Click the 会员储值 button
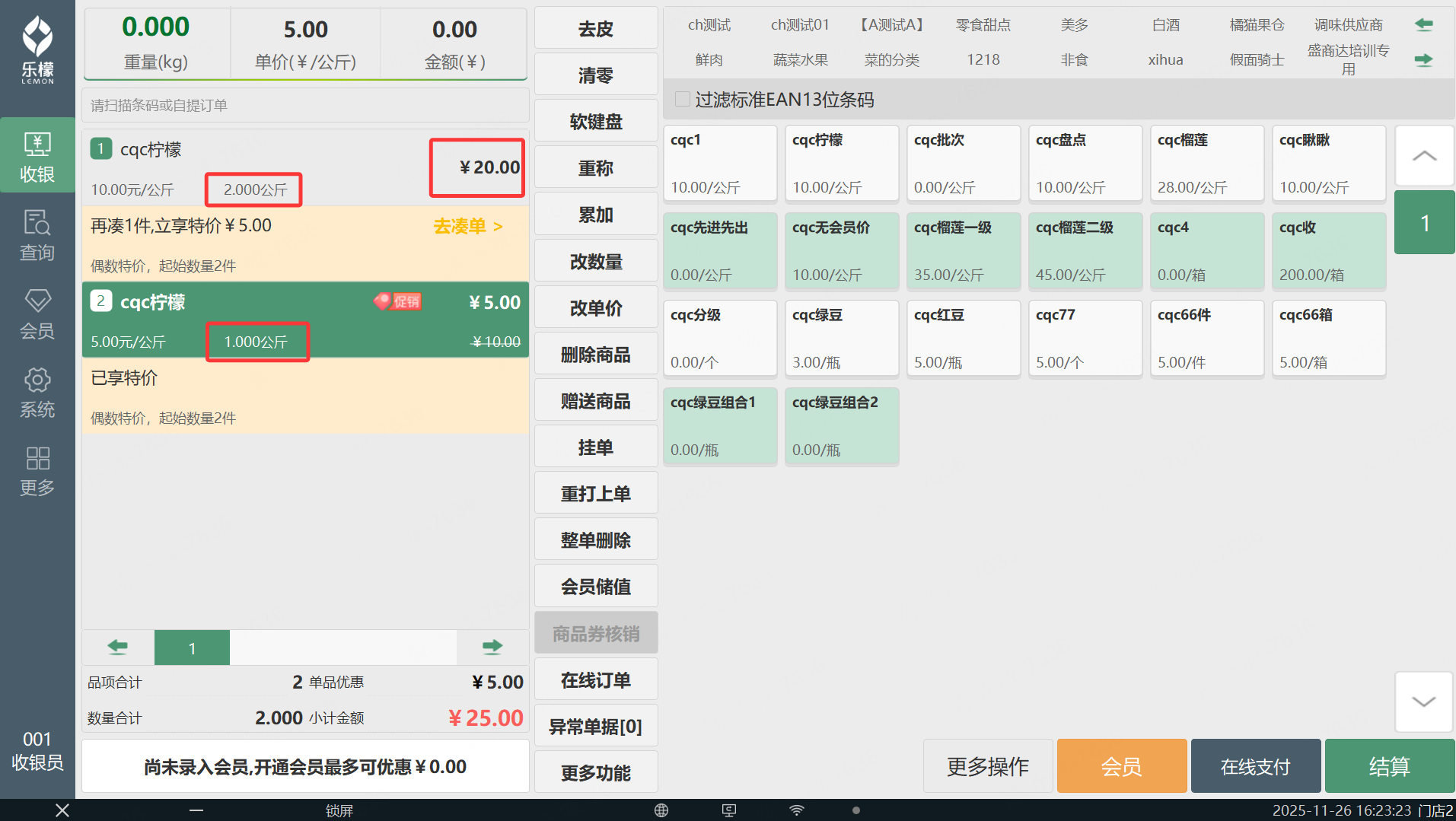Viewport: 1456px width, 821px height. pyautogui.click(x=596, y=587)
